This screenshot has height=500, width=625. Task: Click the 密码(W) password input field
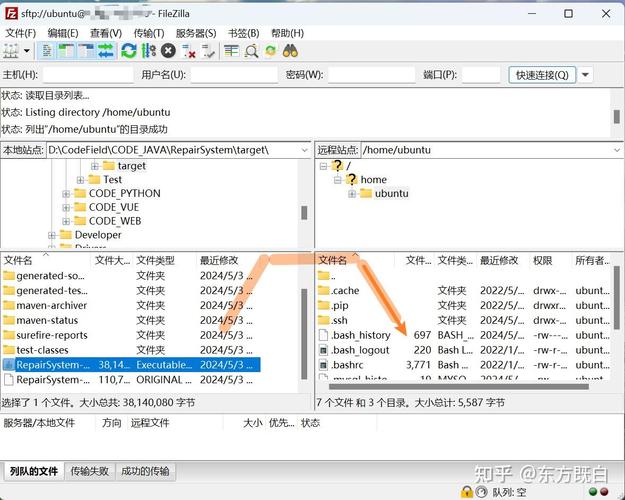pos(371,75)
